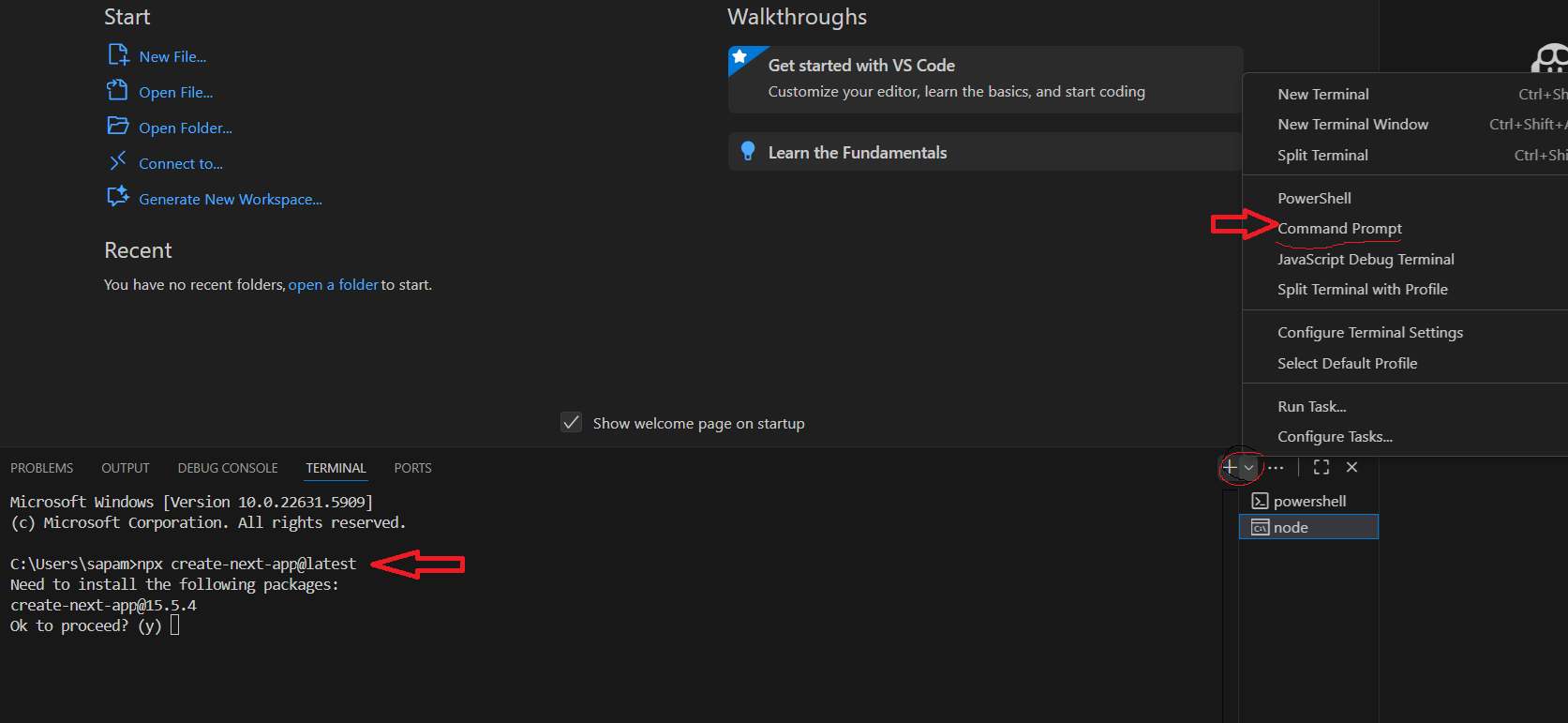Click the New File icon
The height and width of the screenshot is (723, 1568).
point(118,55)
